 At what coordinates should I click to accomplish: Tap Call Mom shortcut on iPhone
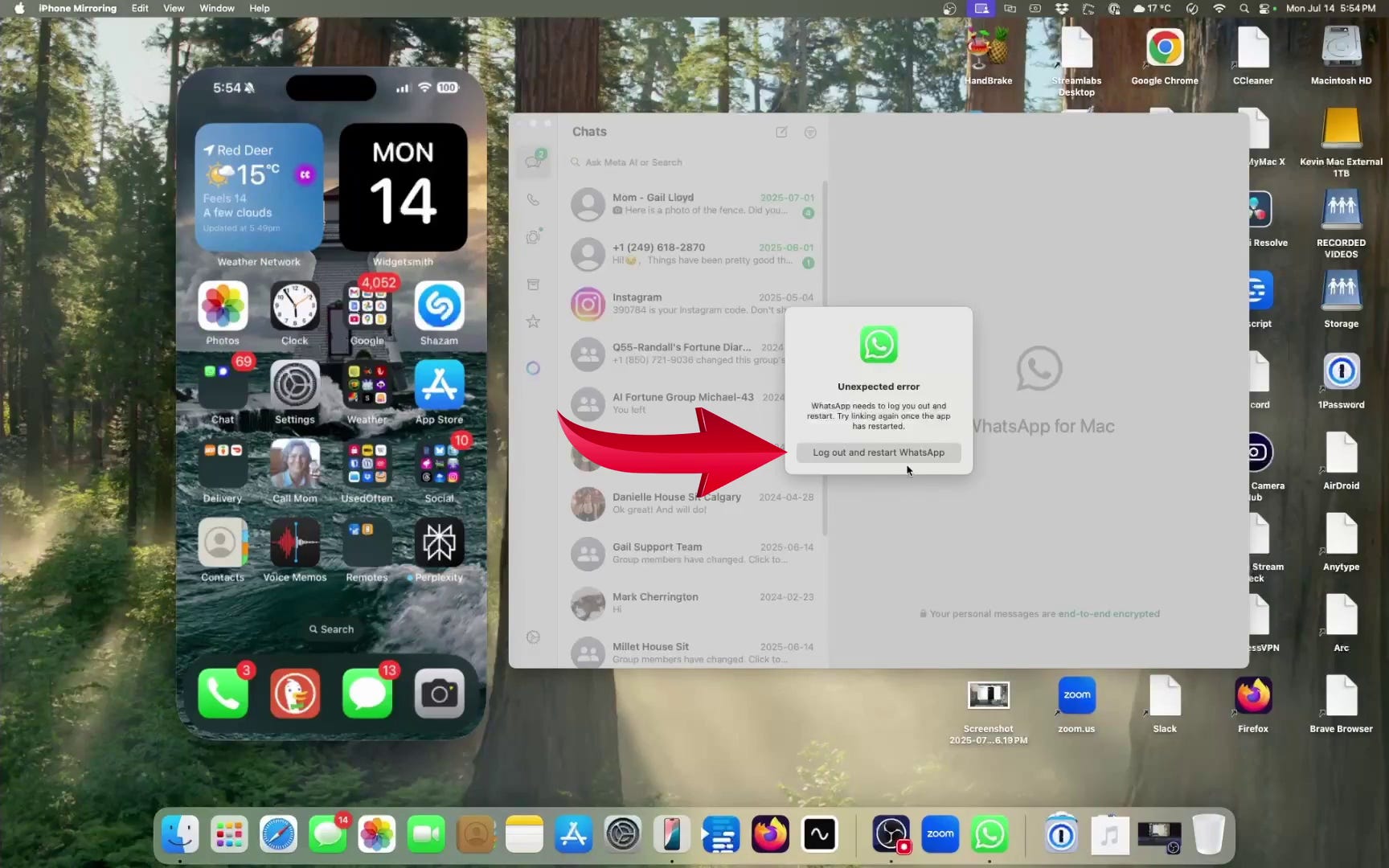(x=295, y=464)
